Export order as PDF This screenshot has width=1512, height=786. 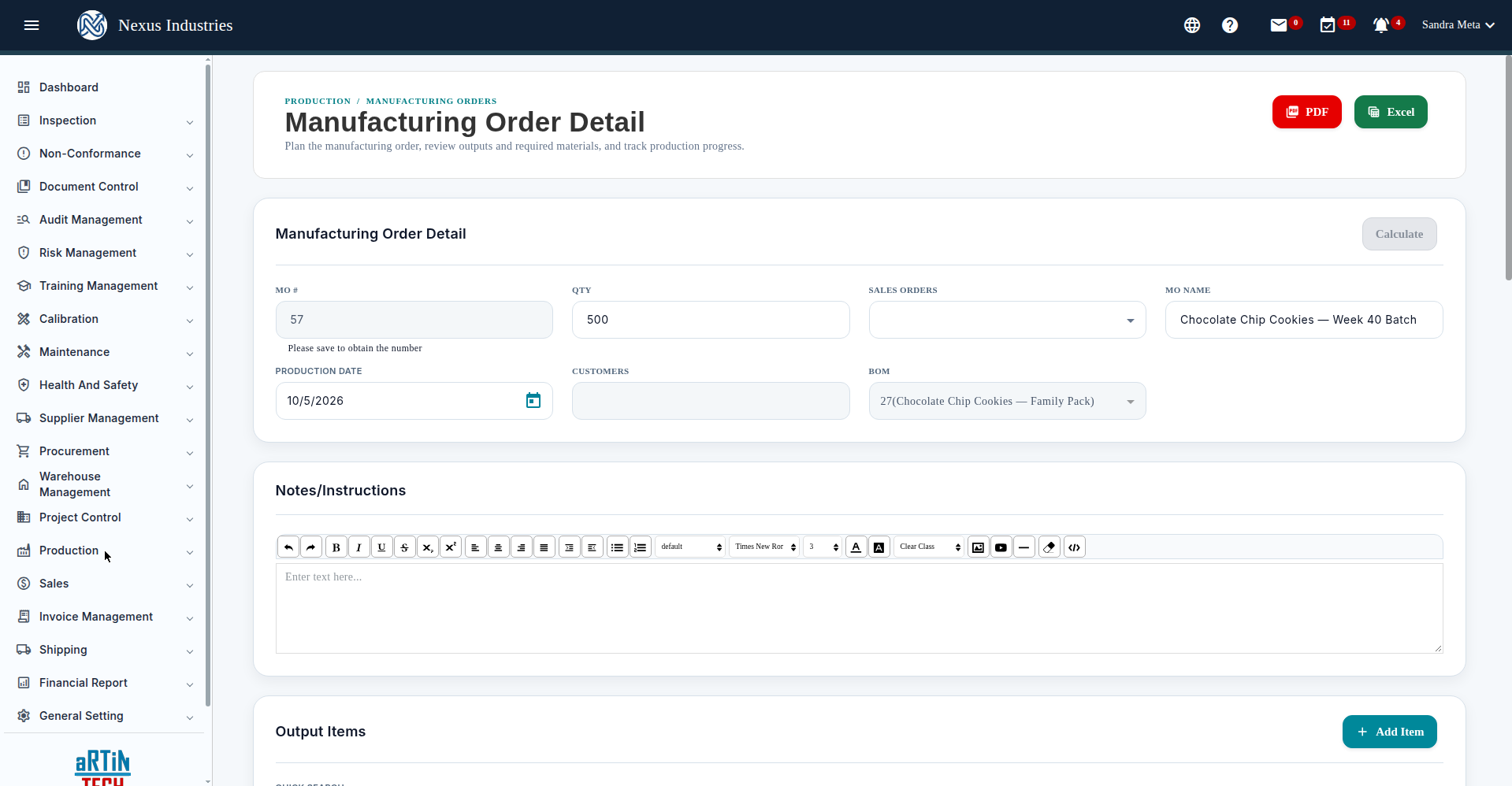(x=1306, y=112)
